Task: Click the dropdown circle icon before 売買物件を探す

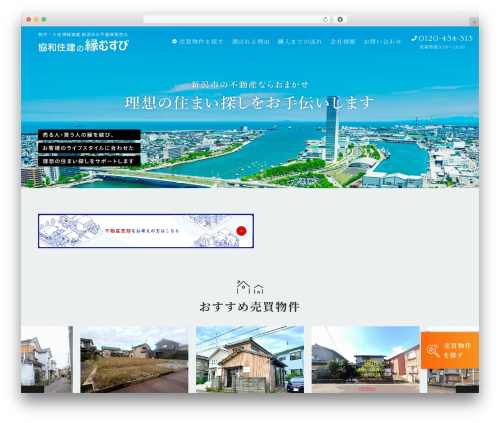Action: (174, 41)
